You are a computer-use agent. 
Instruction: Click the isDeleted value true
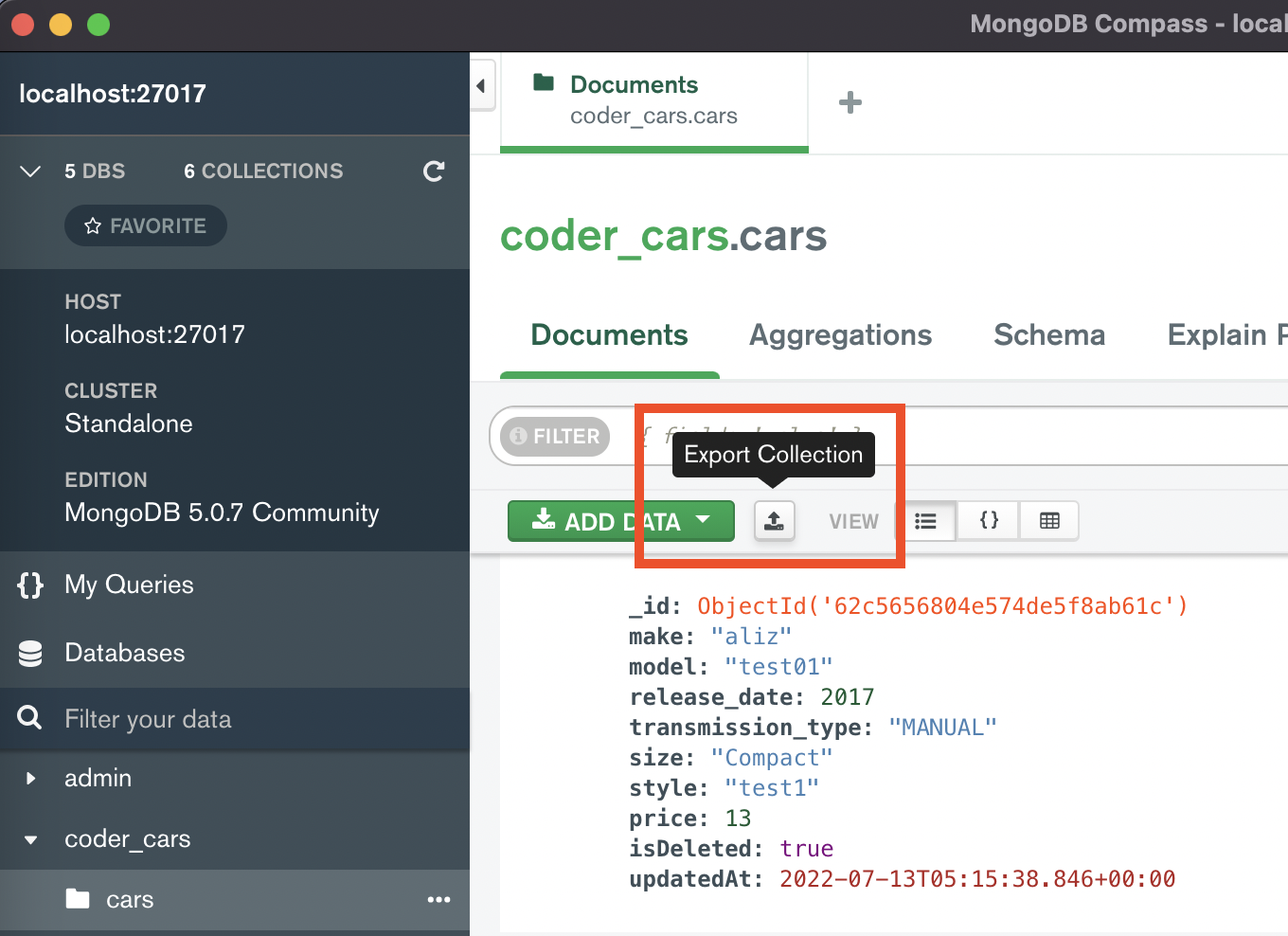point(807,849)
